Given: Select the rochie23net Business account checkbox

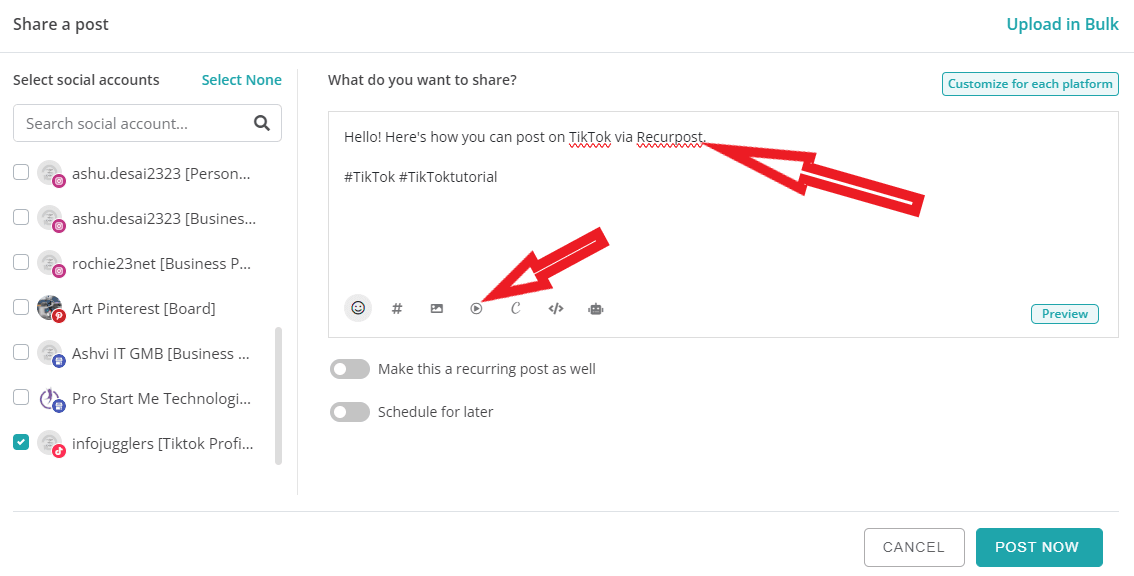Looking at the screenshot, I should [x=21, y=262].
